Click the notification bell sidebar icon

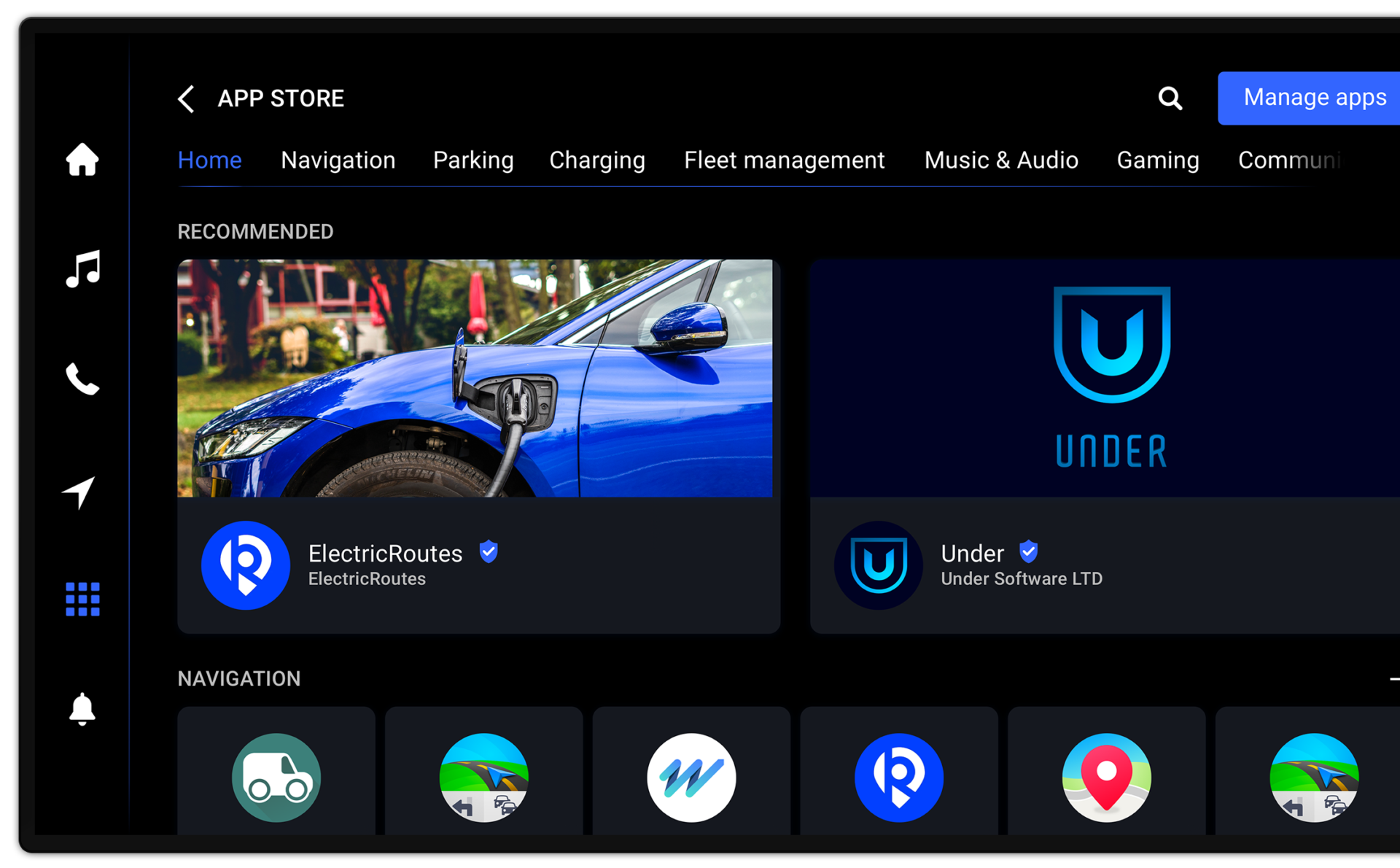click(82, 710)
